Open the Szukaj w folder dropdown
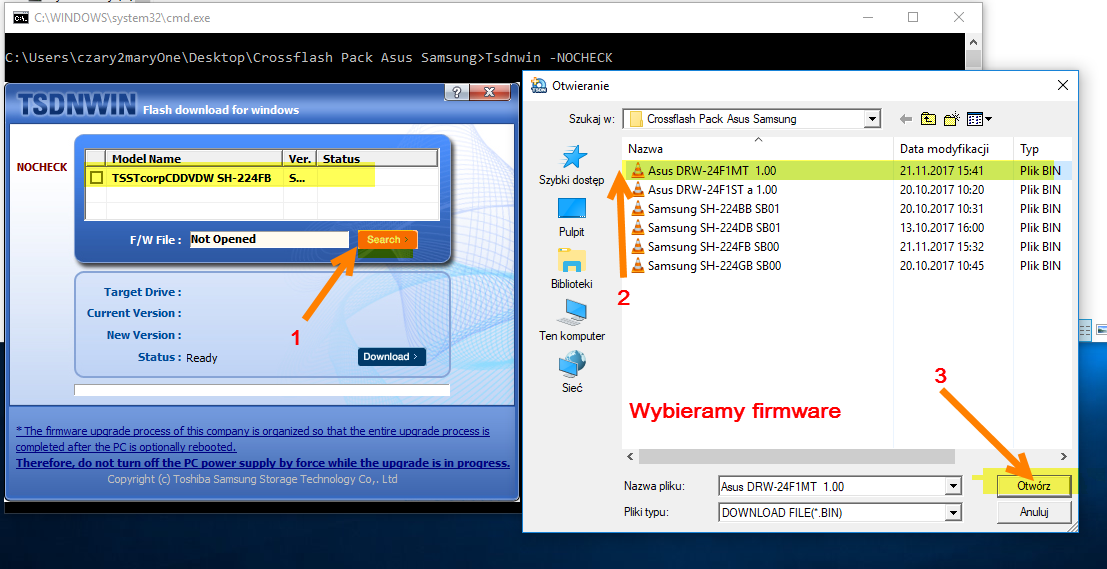 click(x=873, y=119)
